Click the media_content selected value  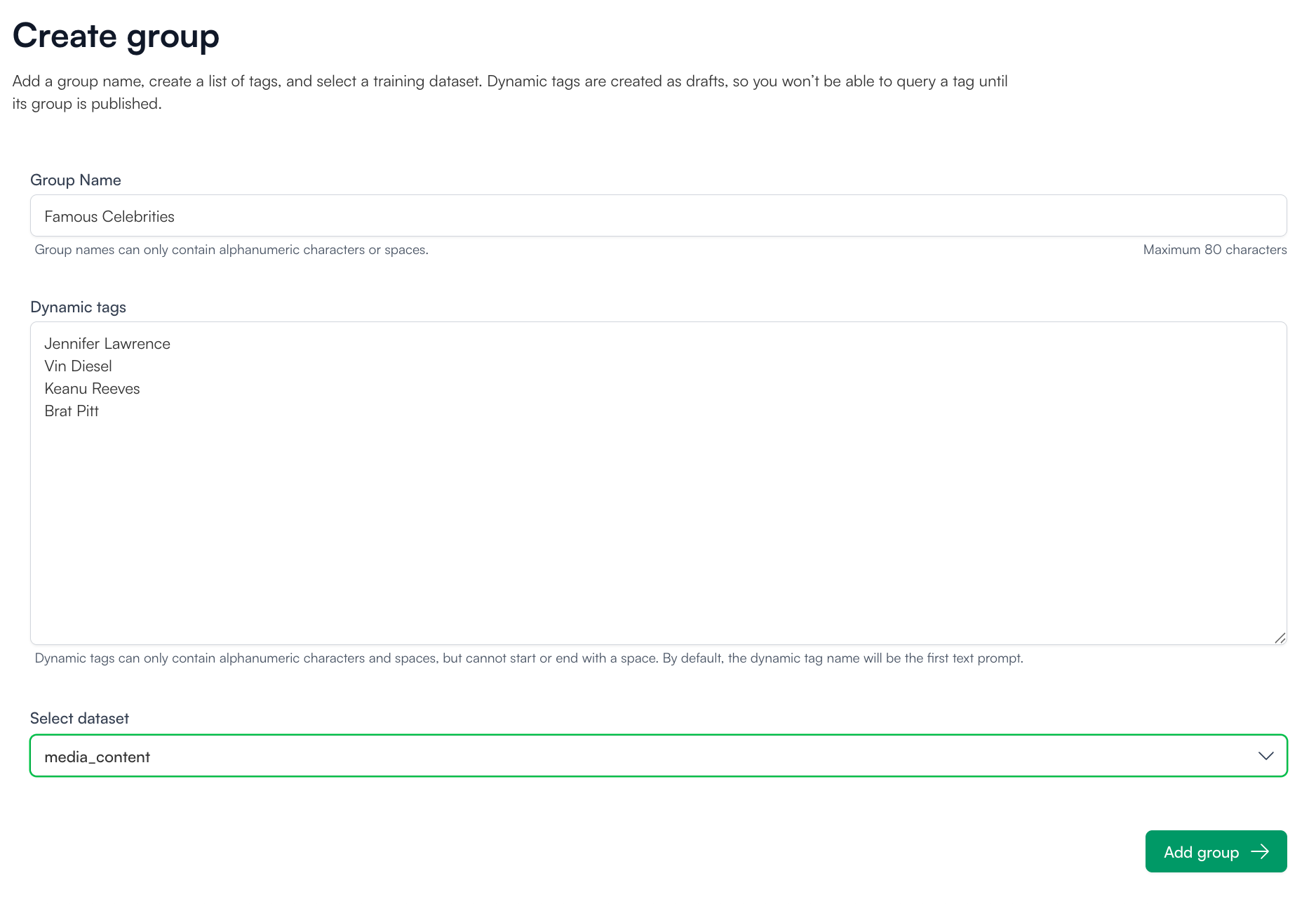(x=98, y=757)
